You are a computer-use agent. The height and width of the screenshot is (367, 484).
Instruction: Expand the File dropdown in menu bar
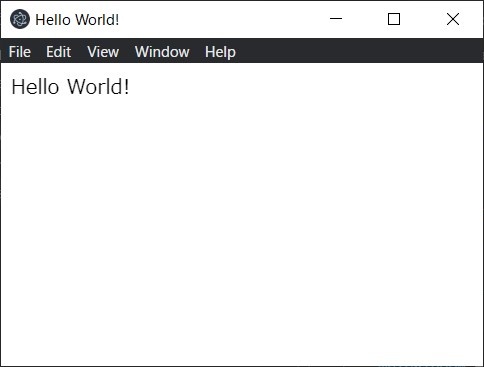point(20,52)
